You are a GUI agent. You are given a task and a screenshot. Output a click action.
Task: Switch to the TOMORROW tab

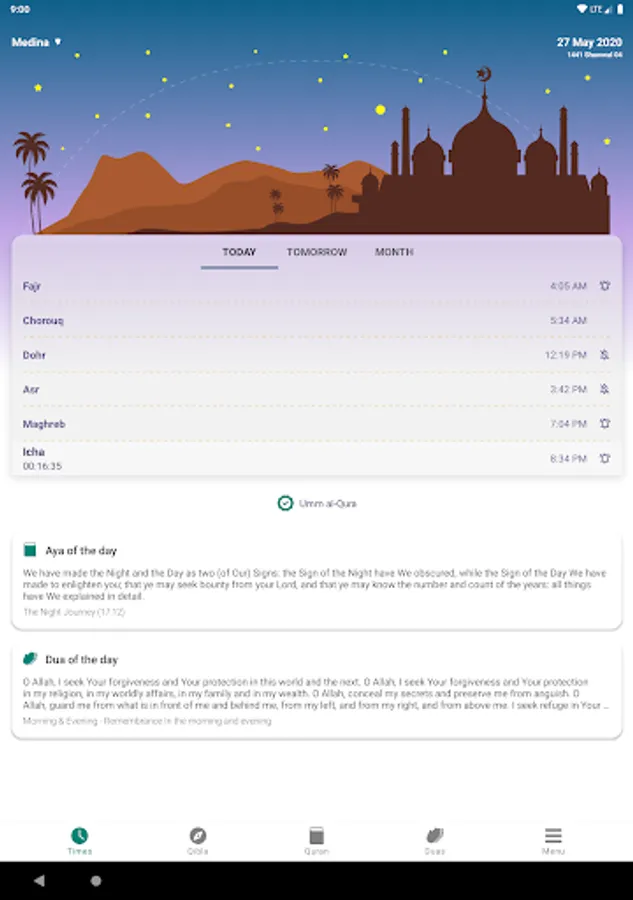pos(317,252)
